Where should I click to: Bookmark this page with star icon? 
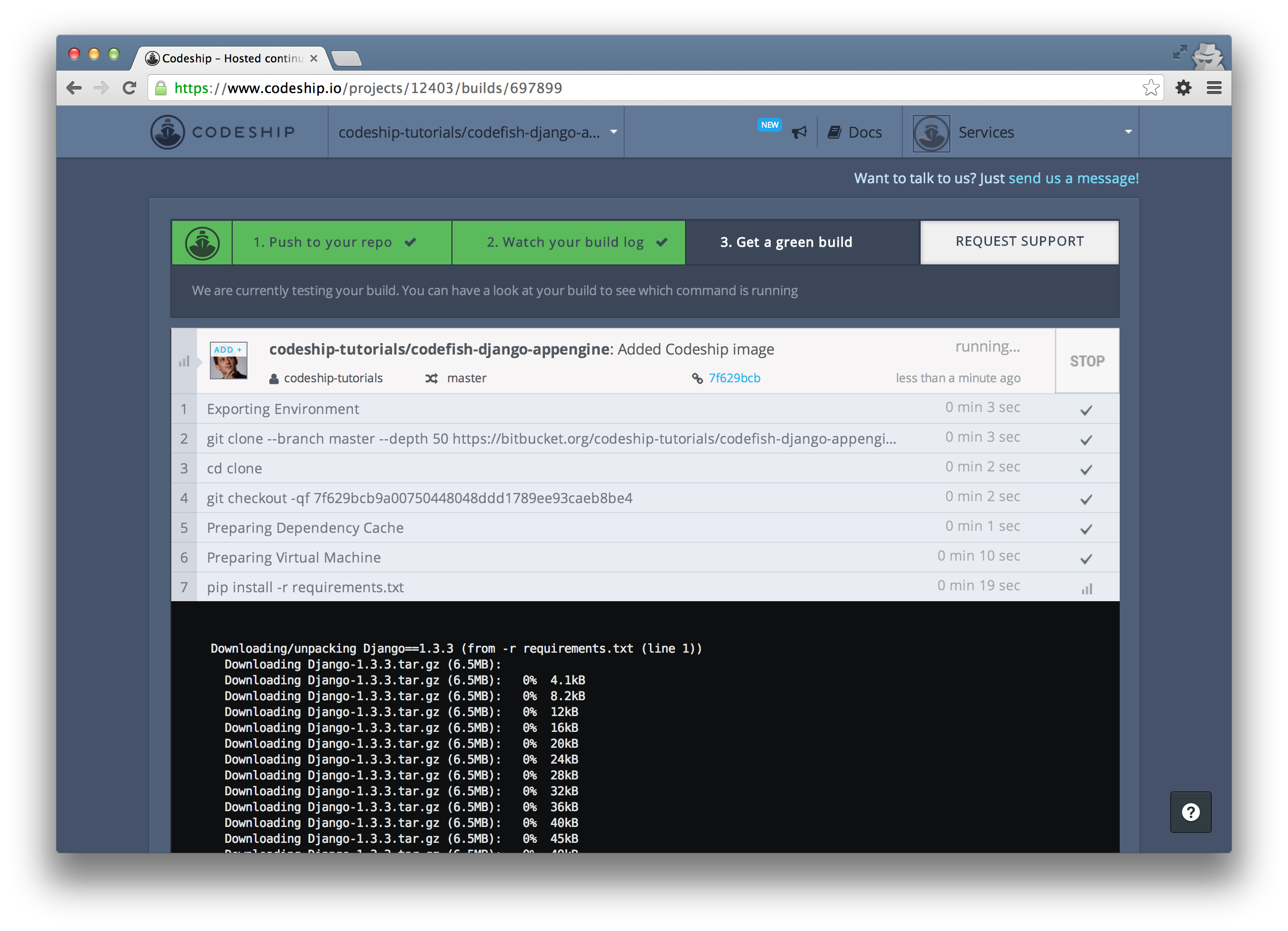[1150, 88]
